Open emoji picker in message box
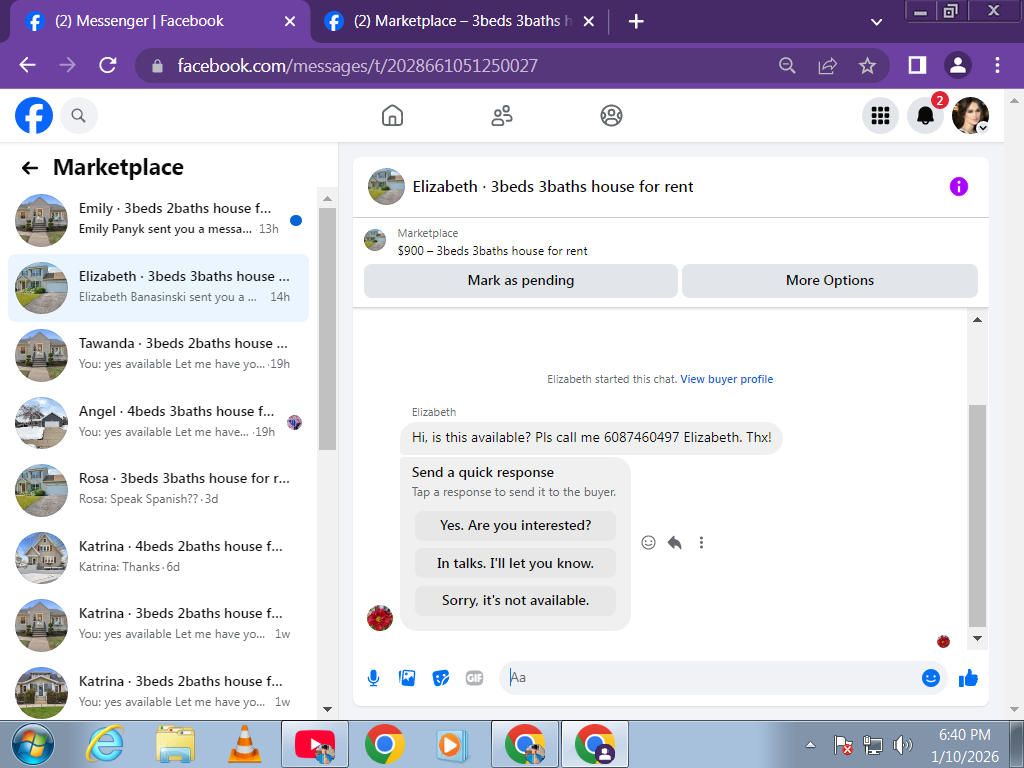This screenshot has height=768, width=1024. (931, 678)
